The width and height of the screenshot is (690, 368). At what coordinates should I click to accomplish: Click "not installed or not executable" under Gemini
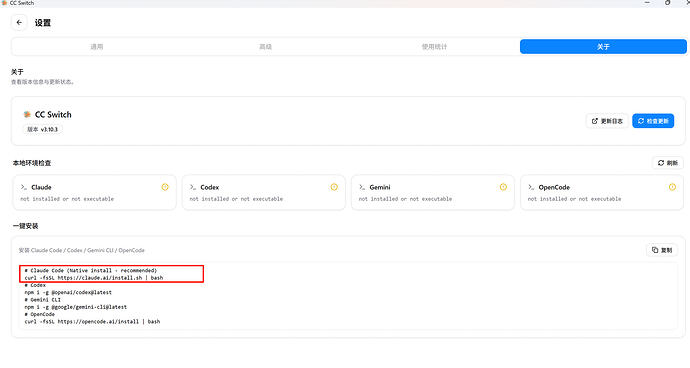click(405, 199)
